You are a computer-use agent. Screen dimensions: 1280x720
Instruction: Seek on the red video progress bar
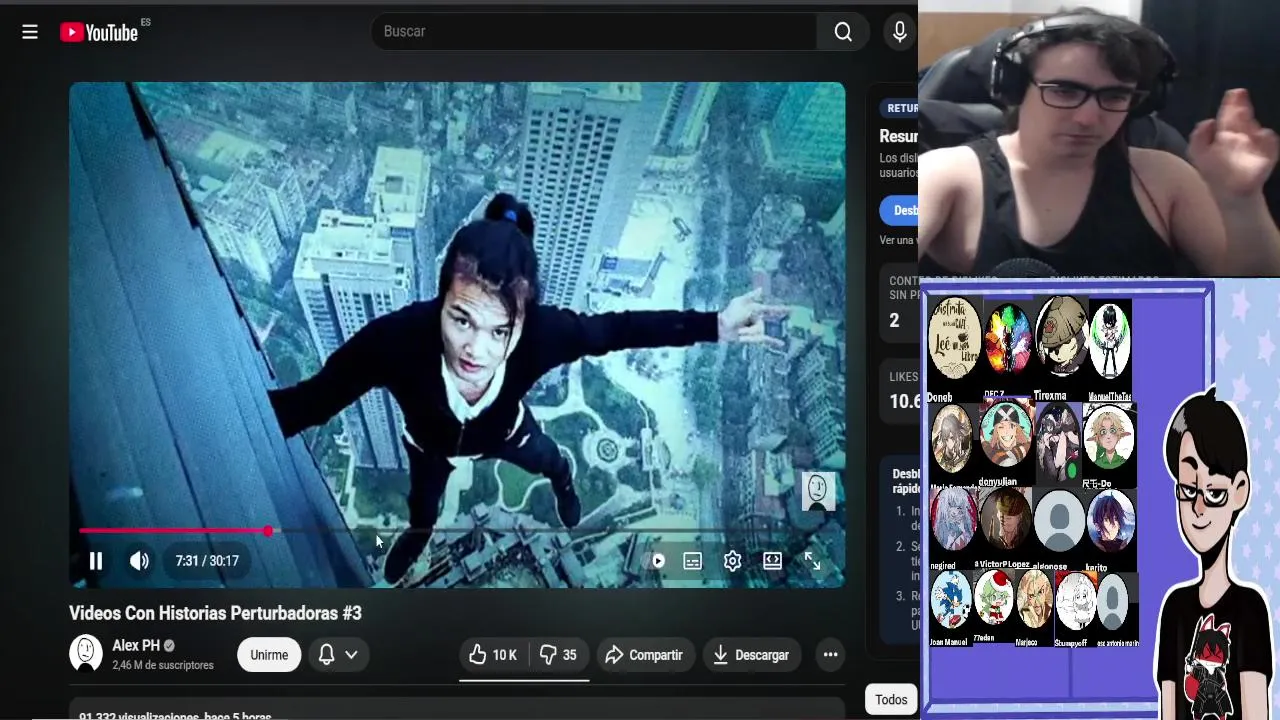(458, 531)
